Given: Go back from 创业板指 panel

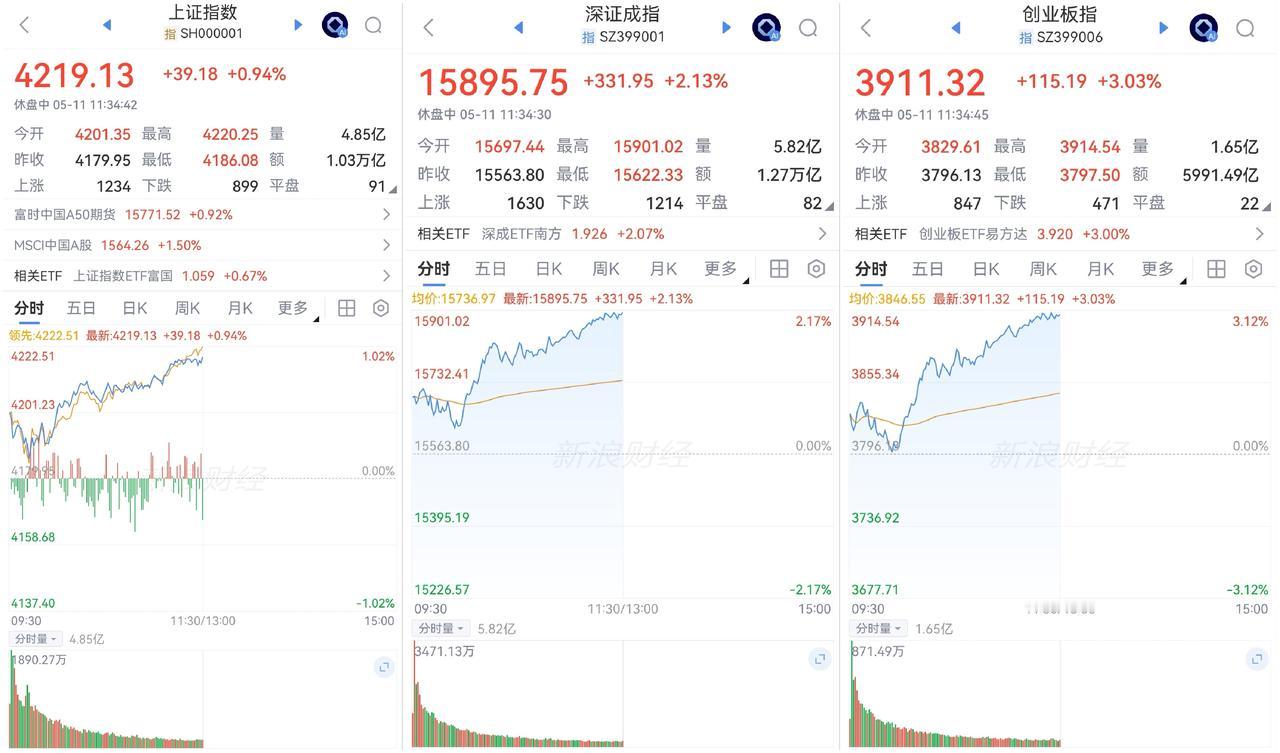Looking at the screenshot, I should [x=866, y=28].
